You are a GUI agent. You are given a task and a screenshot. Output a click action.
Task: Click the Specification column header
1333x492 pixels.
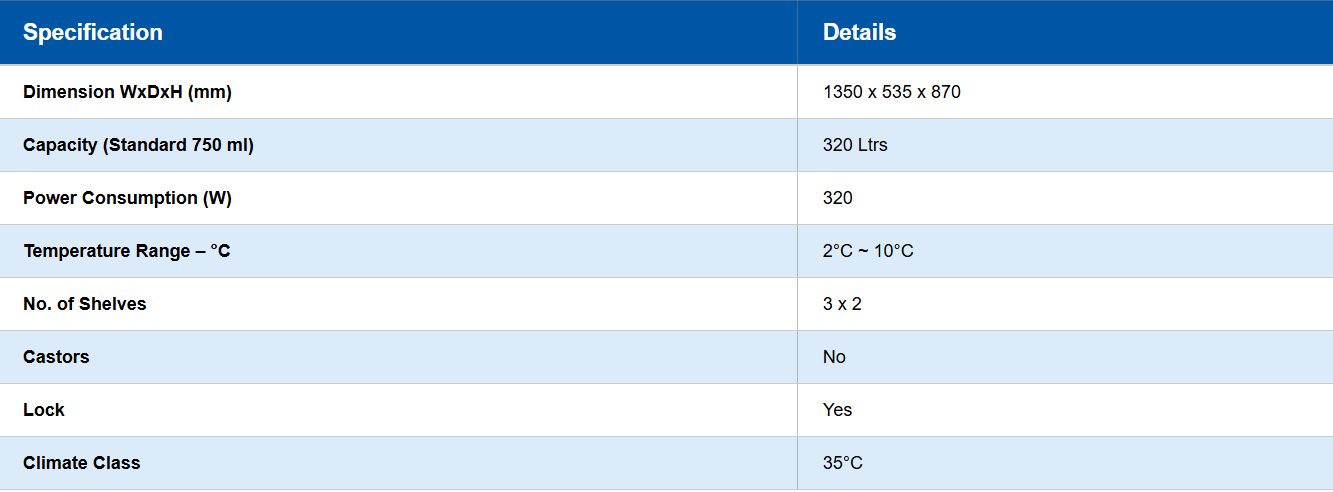click(93, 32)
